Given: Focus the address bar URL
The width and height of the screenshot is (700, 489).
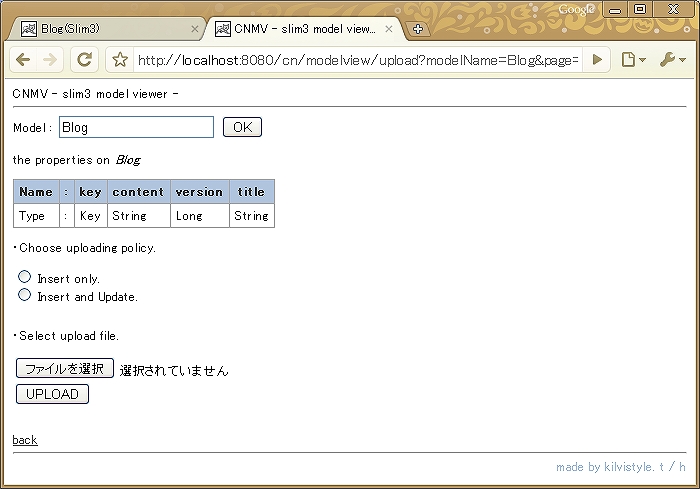Looking at the screenshot, I should (358, 60).
